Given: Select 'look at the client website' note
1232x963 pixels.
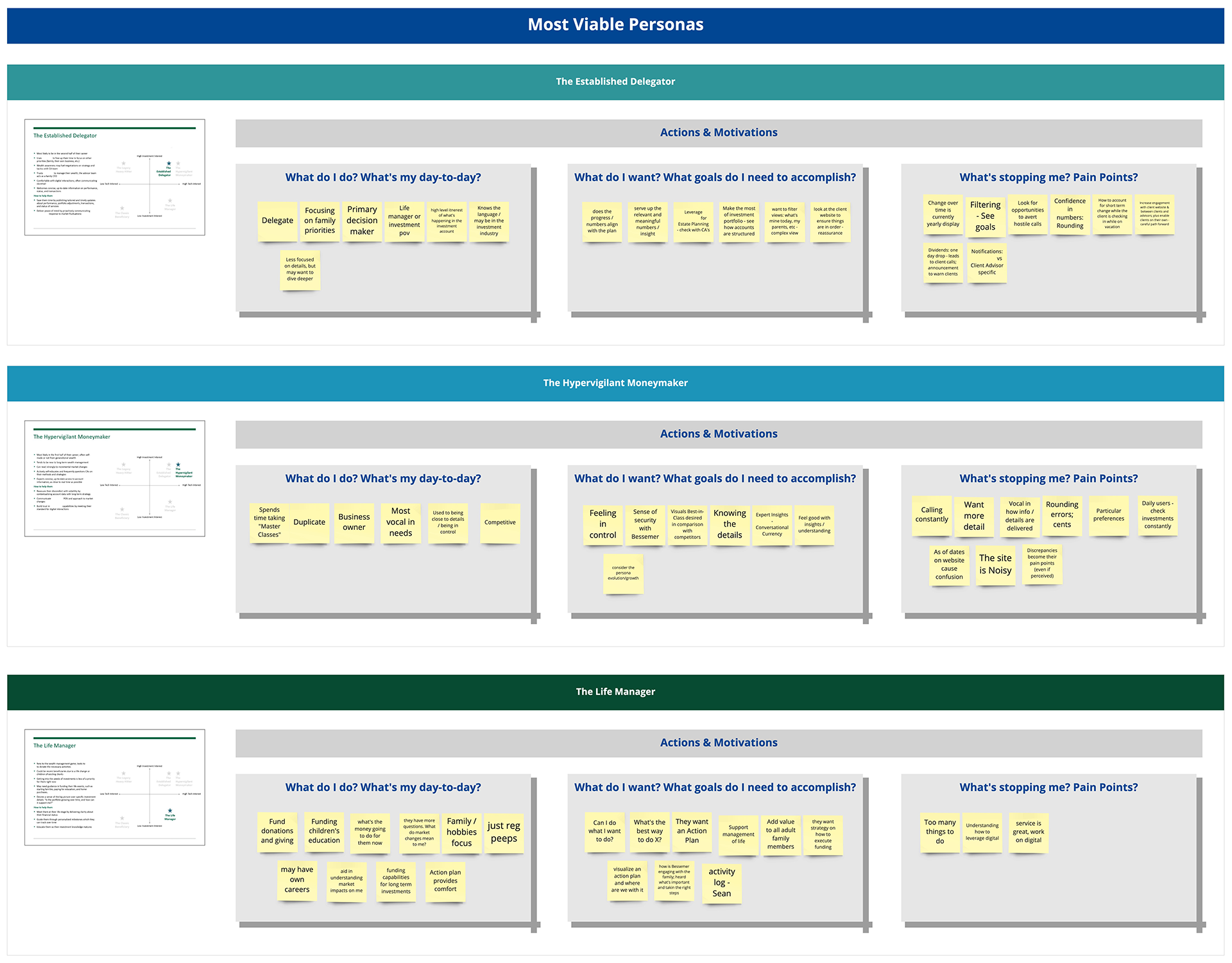Looking at the screenshot, I should click(x=830, y=221).
